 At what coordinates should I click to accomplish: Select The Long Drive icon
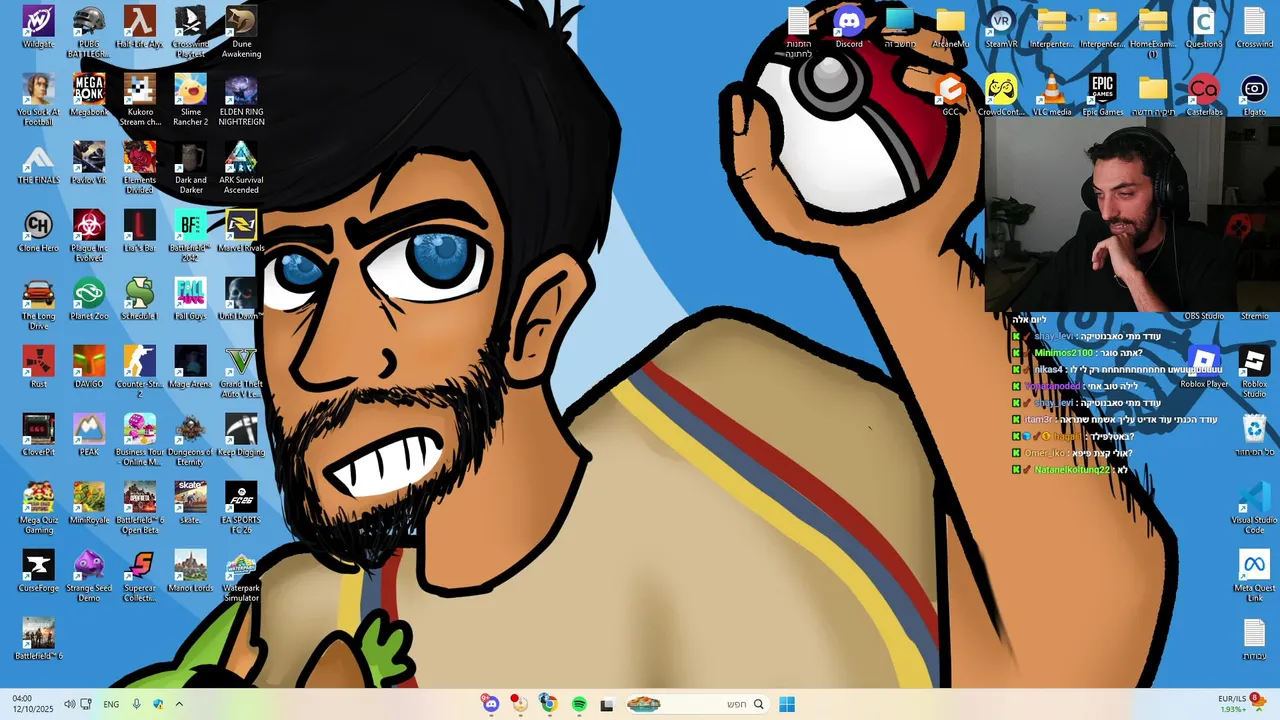point(38,303)
